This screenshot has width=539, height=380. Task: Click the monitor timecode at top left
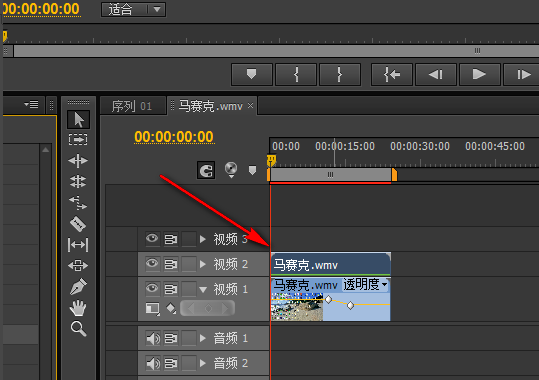pos(41,9)
